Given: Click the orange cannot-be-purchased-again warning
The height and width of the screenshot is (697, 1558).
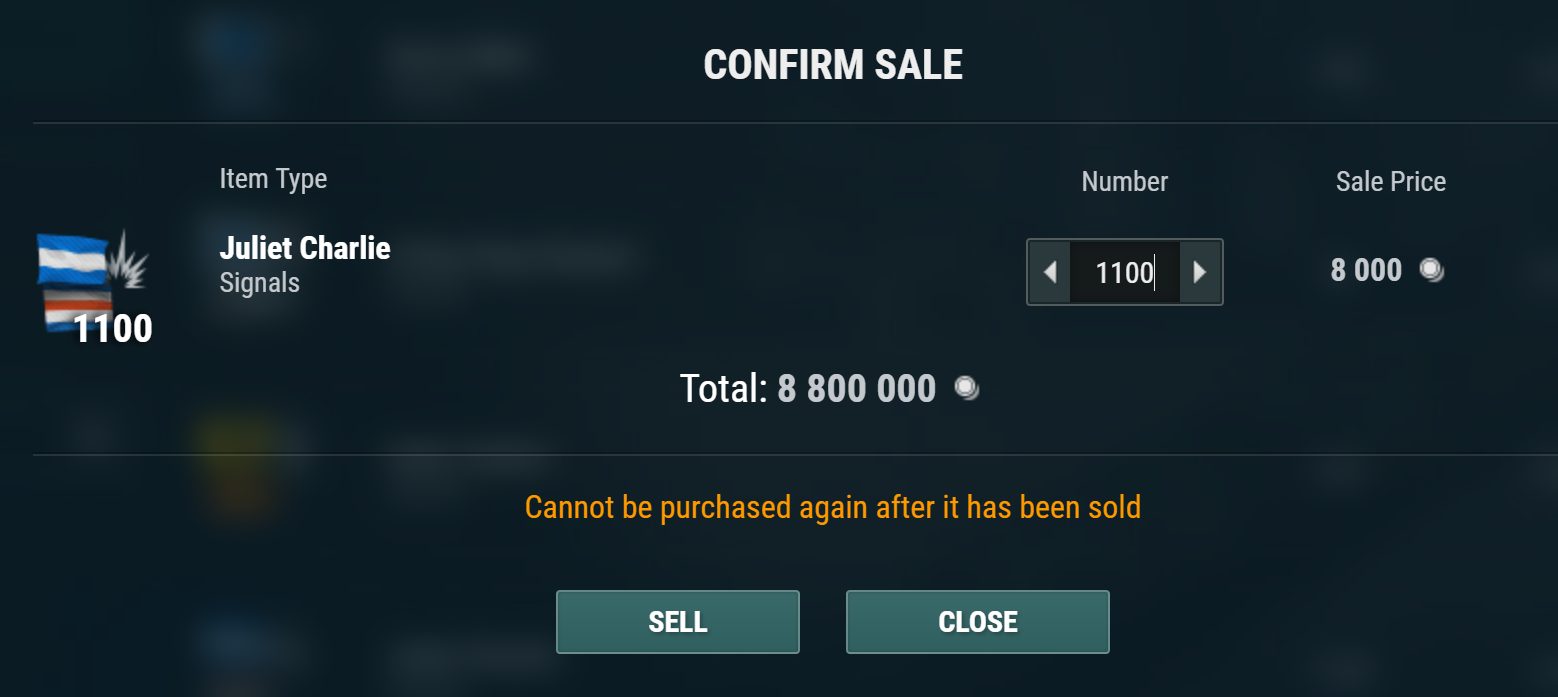Looking at the screenshot, I should (x=832, y=507).
